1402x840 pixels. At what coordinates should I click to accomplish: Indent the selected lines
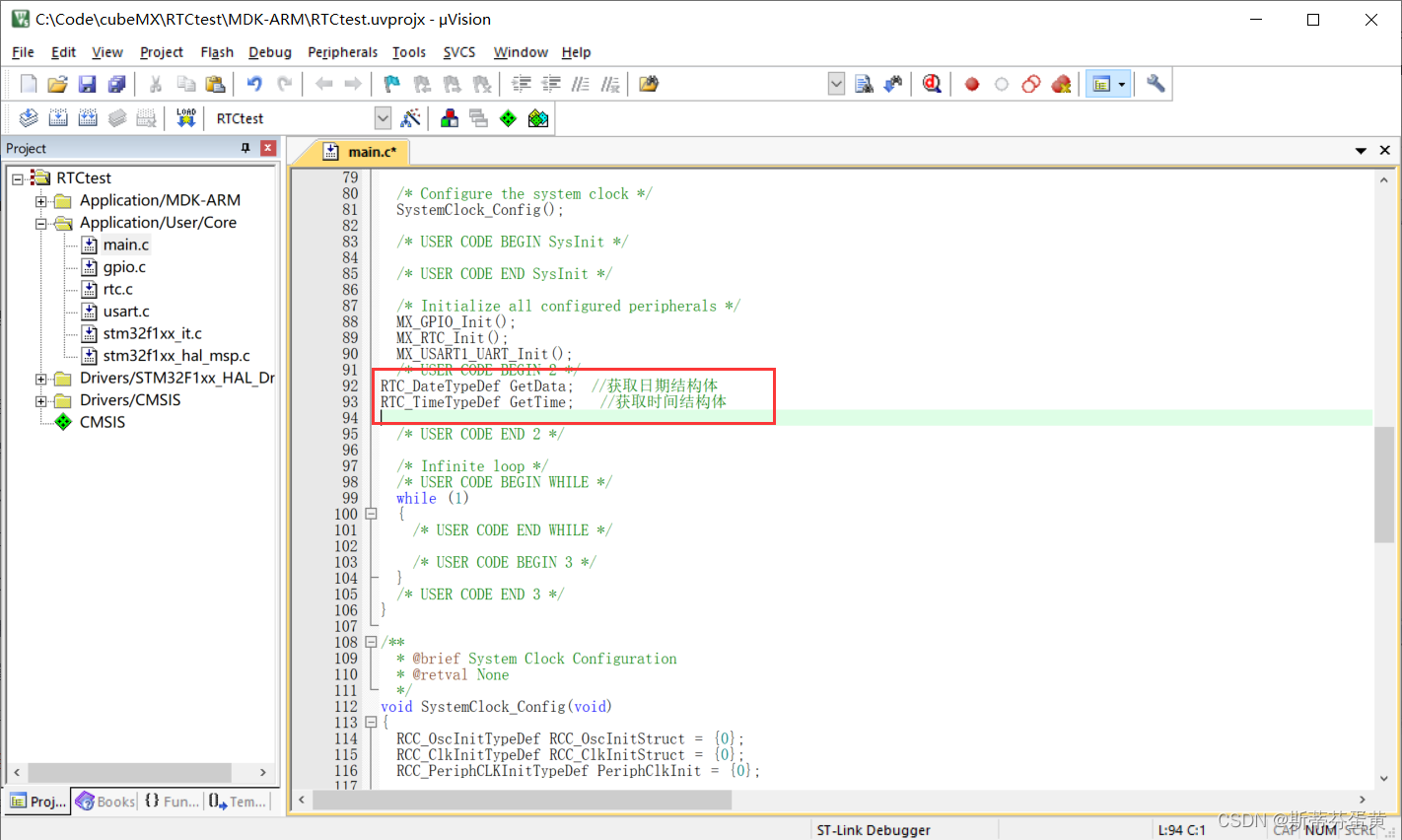coord(522,84)
